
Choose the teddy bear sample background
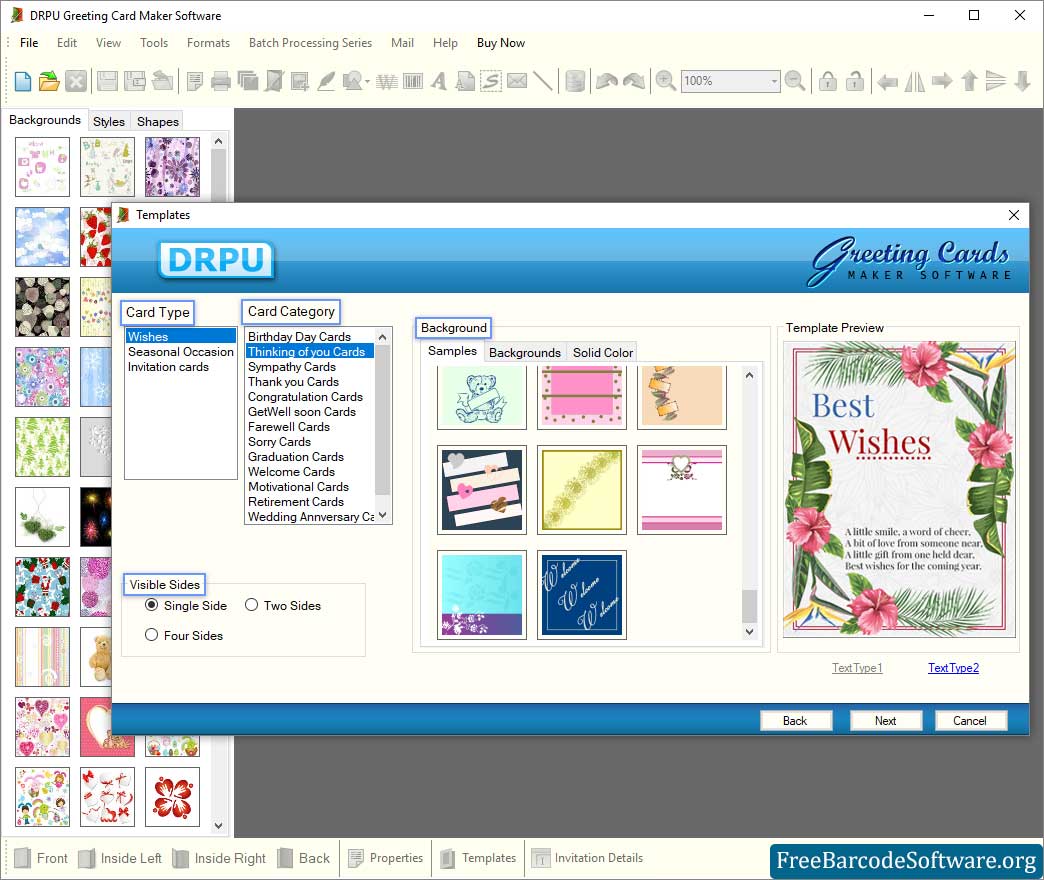481,396
